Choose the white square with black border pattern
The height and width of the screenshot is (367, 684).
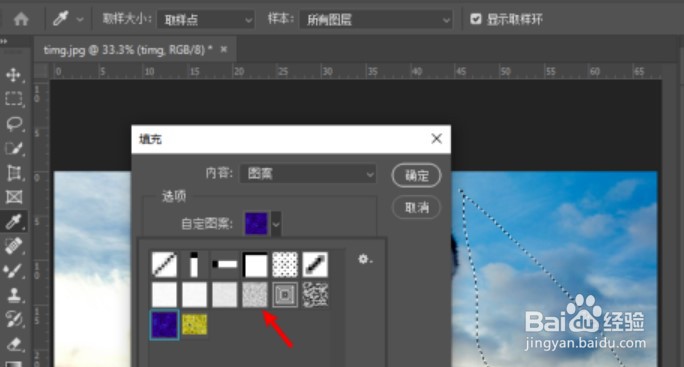(255, 264)
